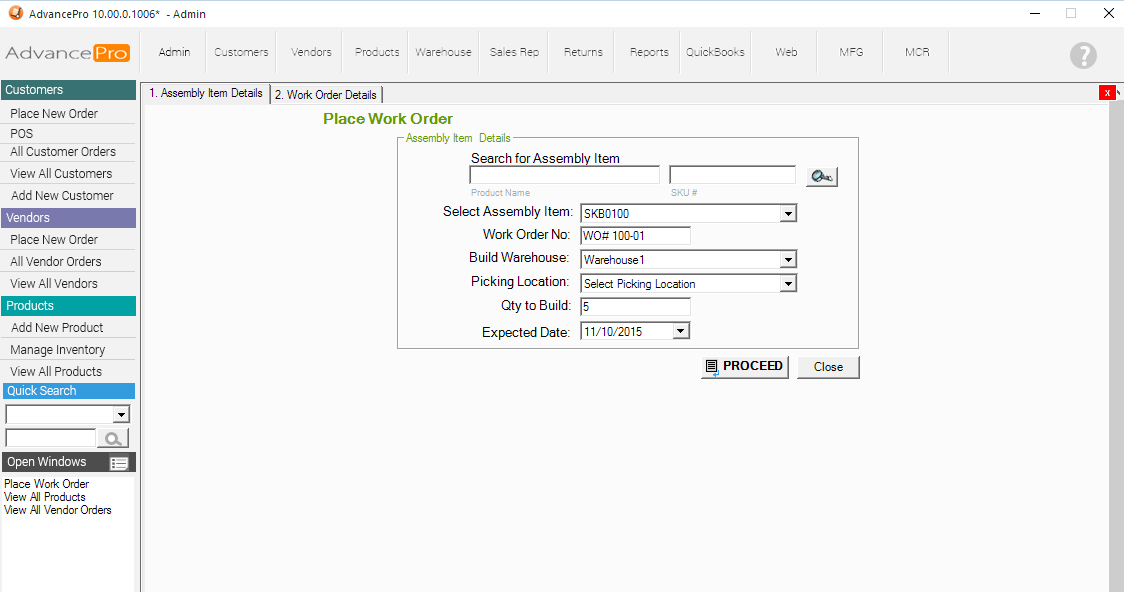Viewport: 1124px width, 592px height.
Task: Expand the Select Assembly Item dropdown
Action: [x=788, y=213]
